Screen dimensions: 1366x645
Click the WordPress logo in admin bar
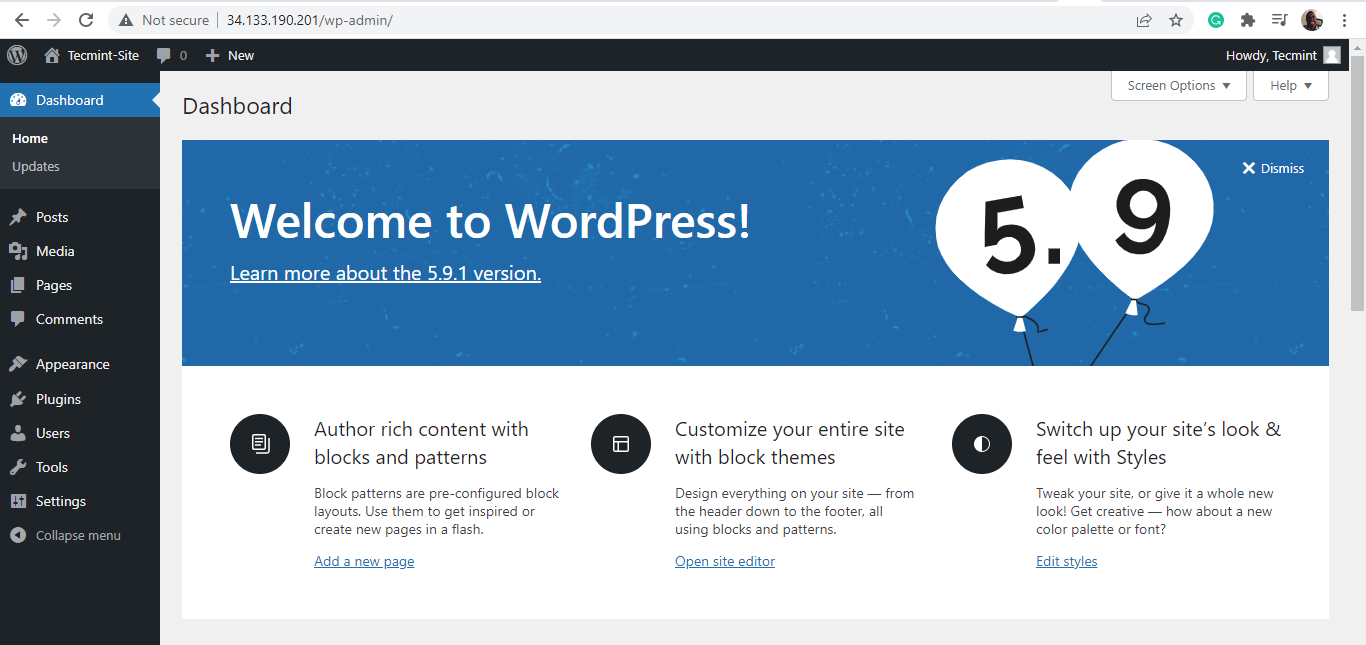pos(17,55)
